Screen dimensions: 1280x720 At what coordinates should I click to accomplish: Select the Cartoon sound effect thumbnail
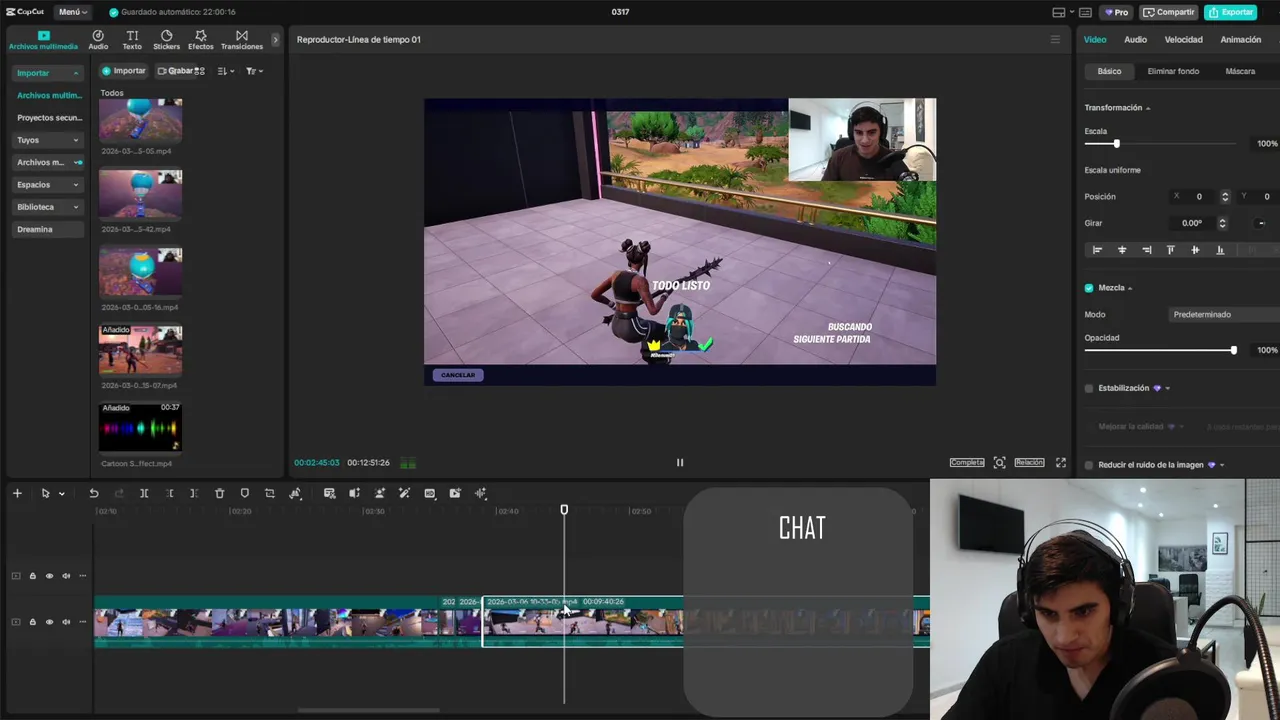point(140,428)
